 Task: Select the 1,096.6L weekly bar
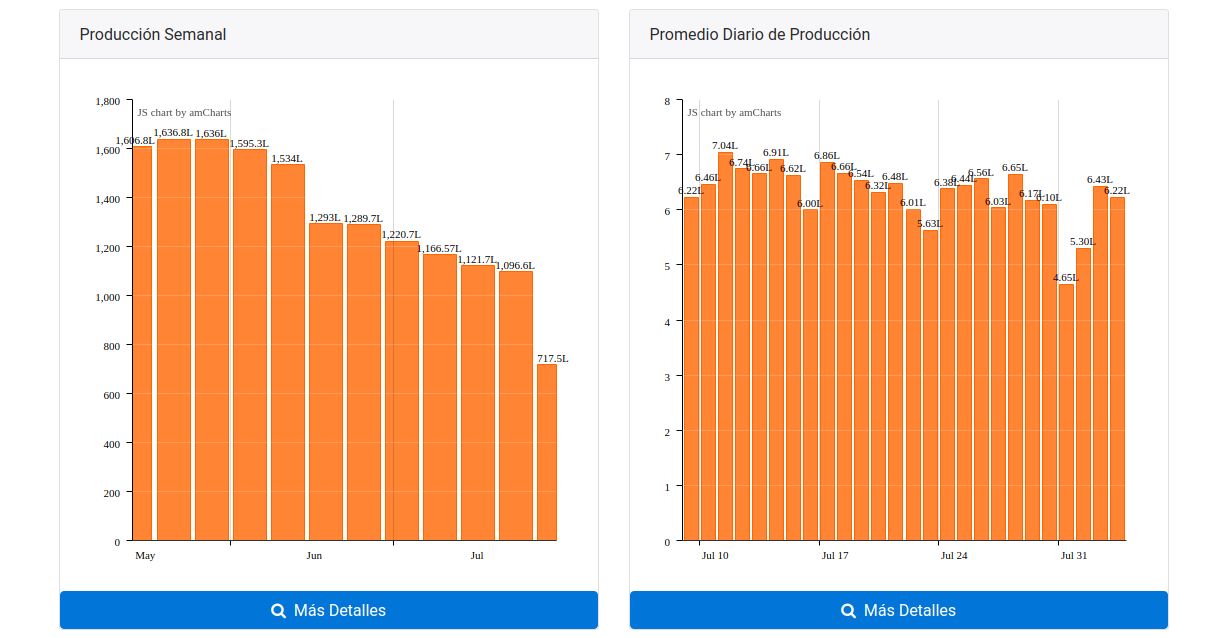pos(516,406)
